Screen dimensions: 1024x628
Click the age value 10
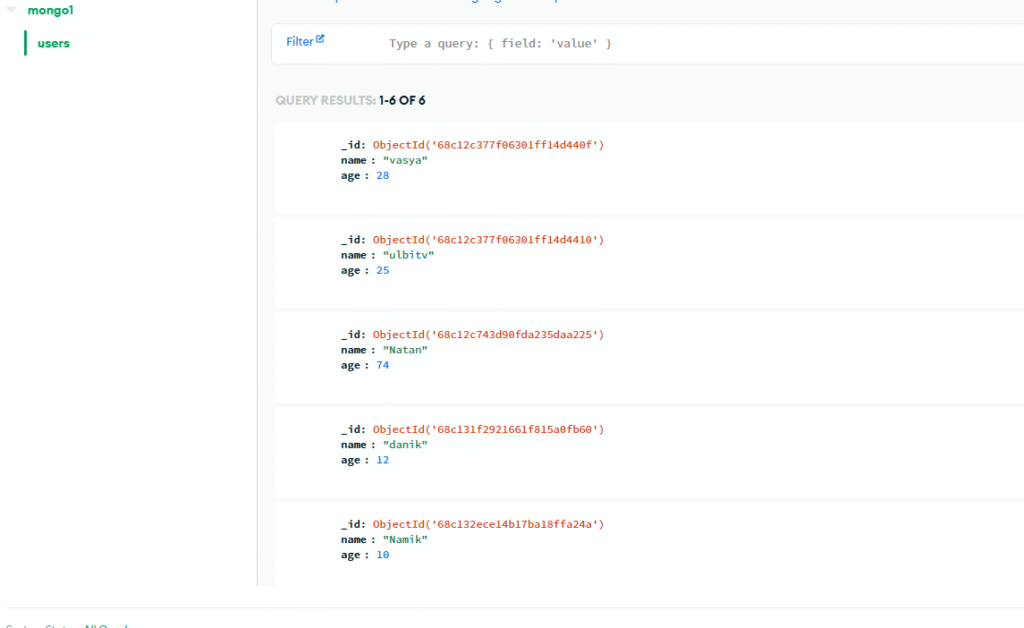tap(382, 555)
